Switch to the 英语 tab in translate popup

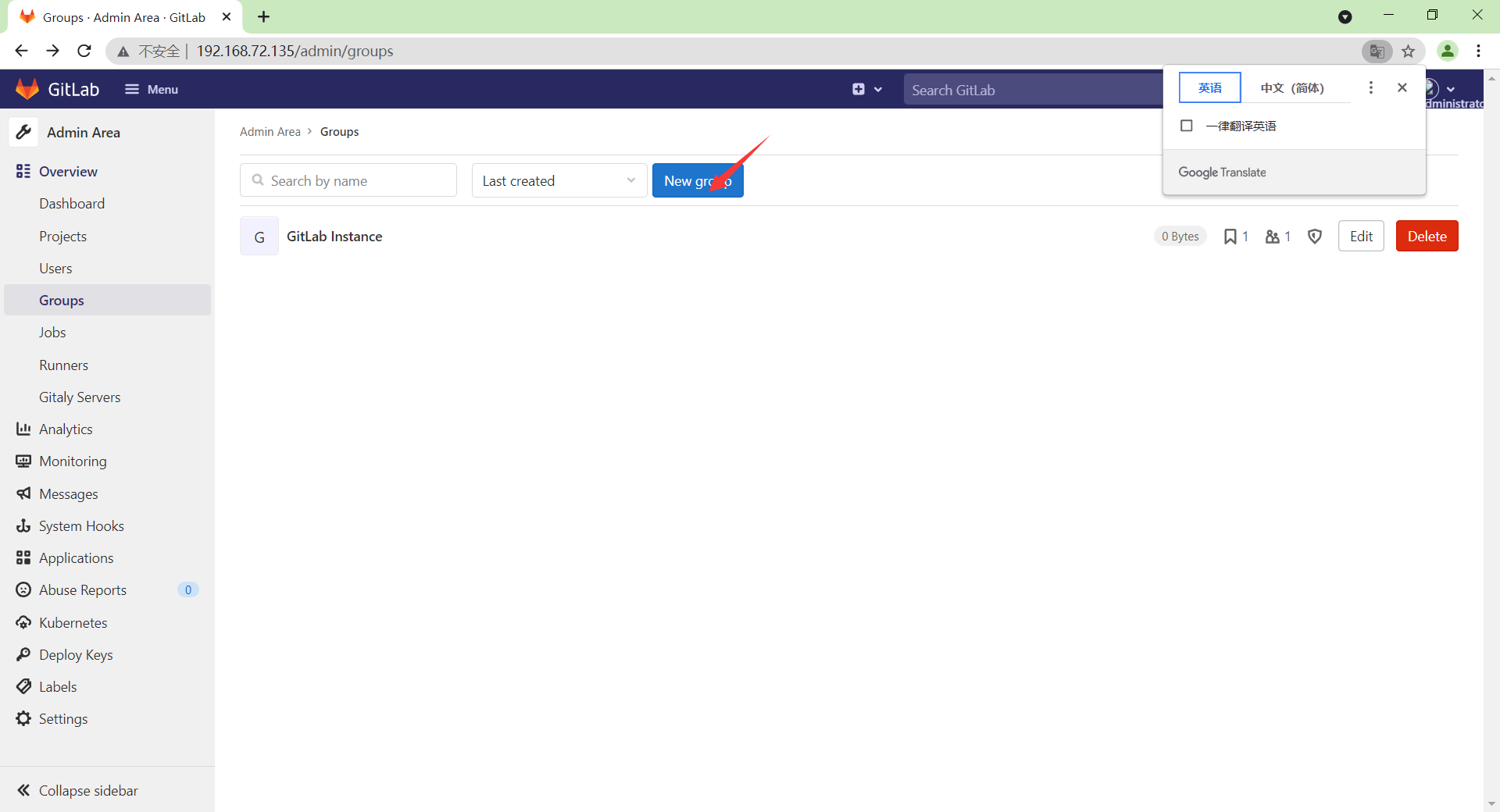1209,87
